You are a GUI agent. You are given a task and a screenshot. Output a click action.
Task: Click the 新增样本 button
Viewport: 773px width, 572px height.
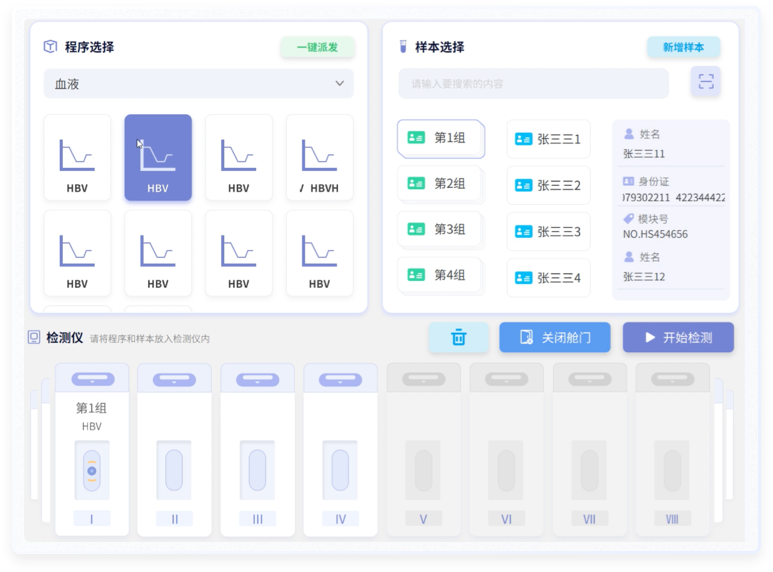click(683, 47)
